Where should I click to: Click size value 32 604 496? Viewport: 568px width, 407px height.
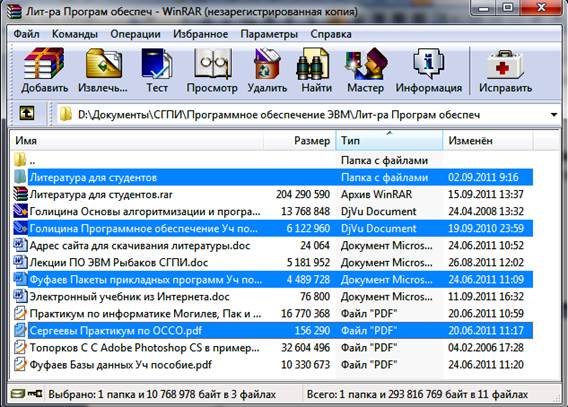point(305,348)
